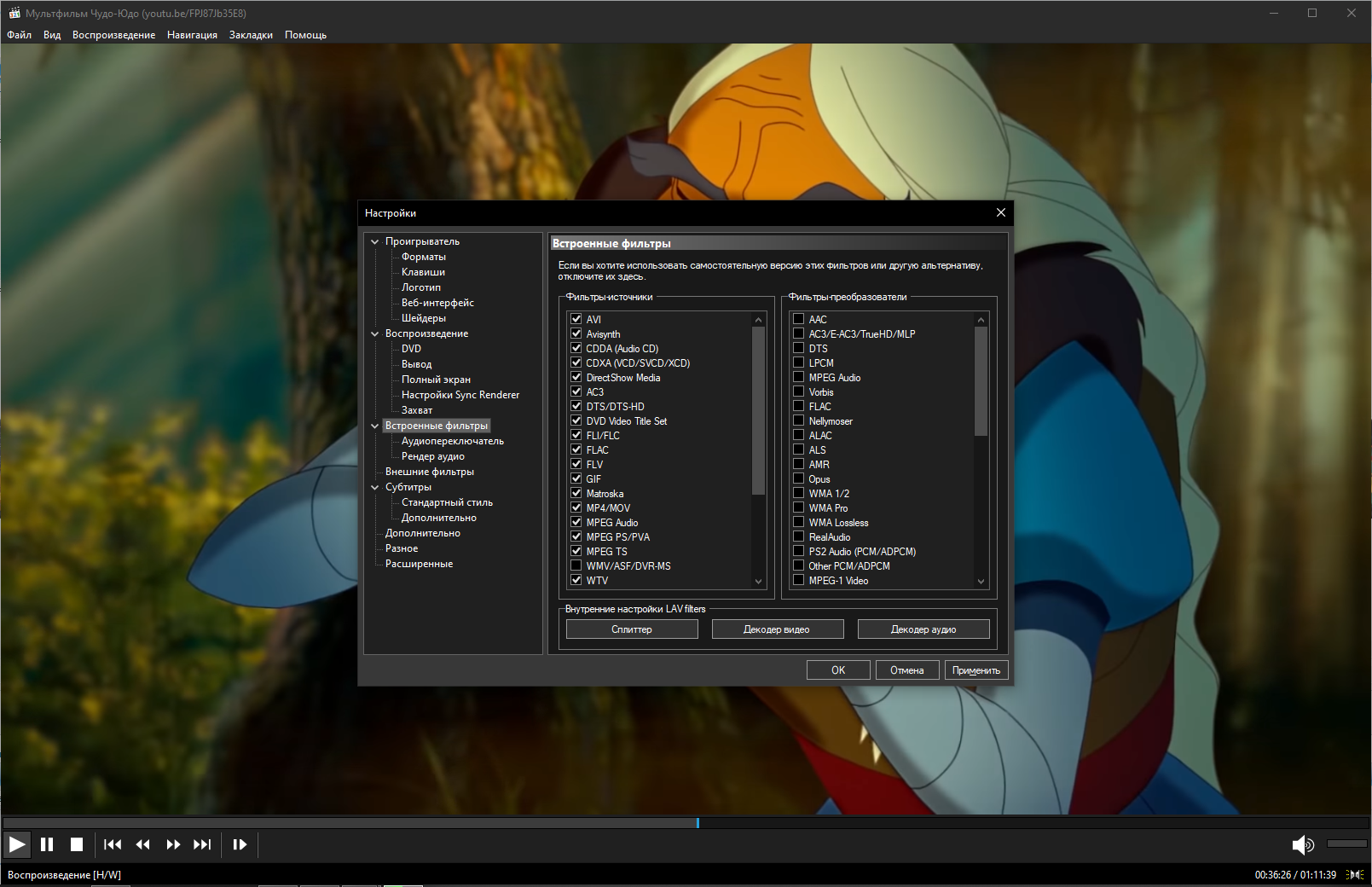
Task: Click the Отмена button
Action: pos(907,670)
